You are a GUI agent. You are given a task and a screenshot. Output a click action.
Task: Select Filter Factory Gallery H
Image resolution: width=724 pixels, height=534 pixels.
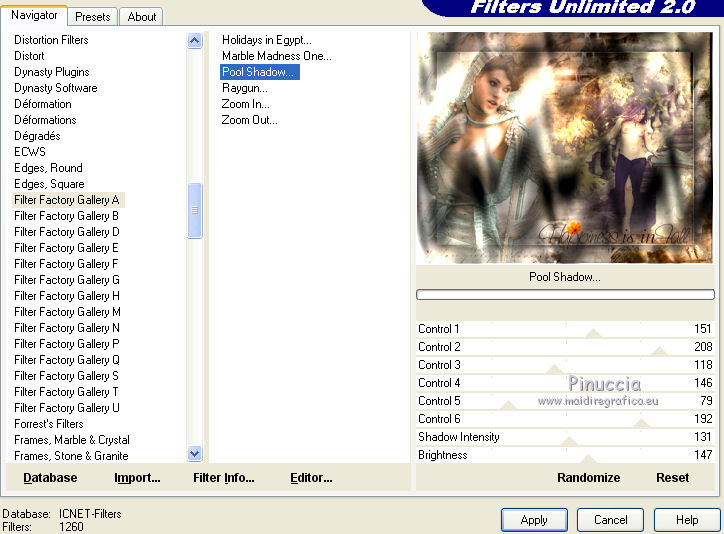[67, 296]
